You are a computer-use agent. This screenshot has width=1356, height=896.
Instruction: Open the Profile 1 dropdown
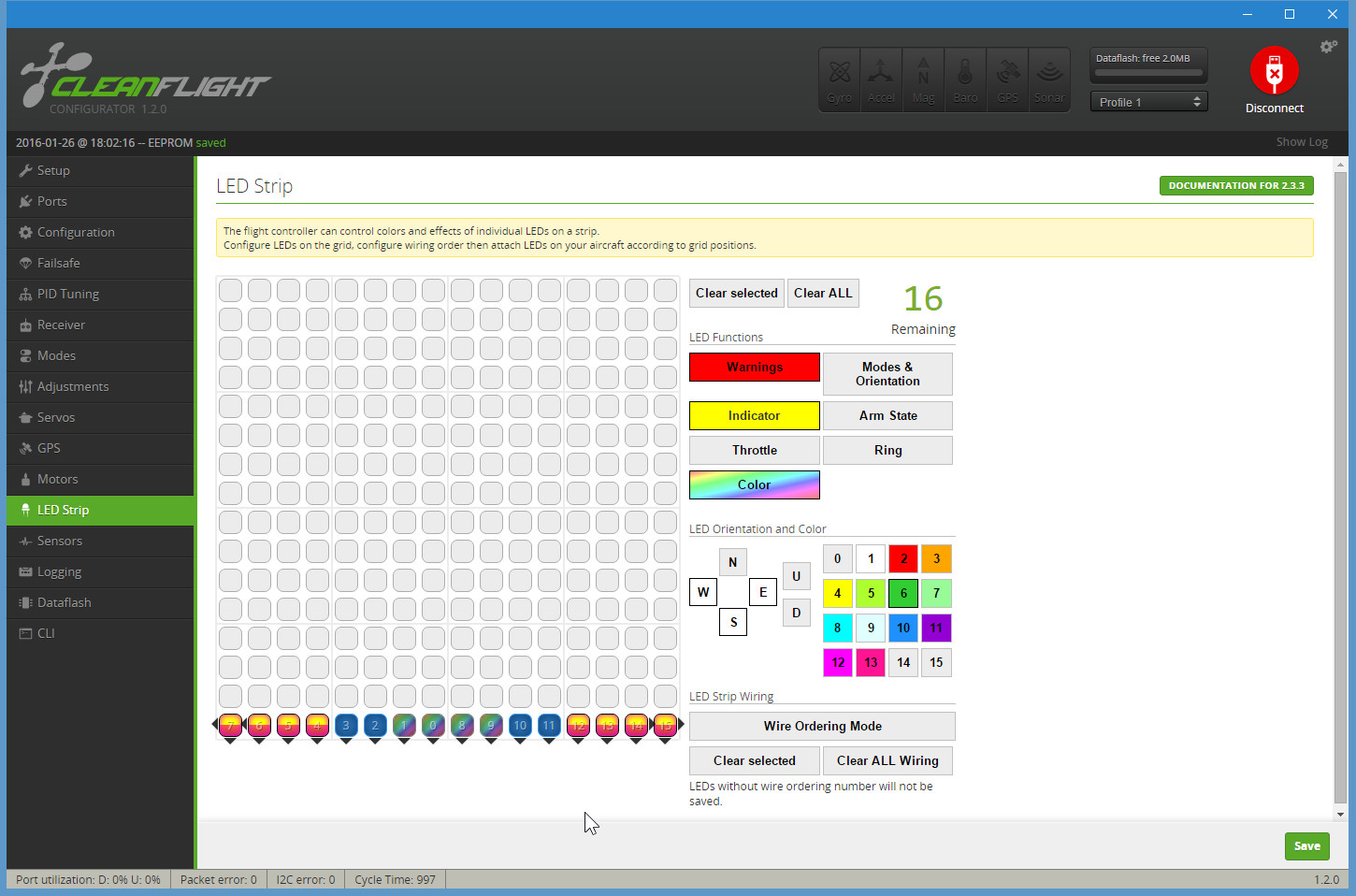1148,102
